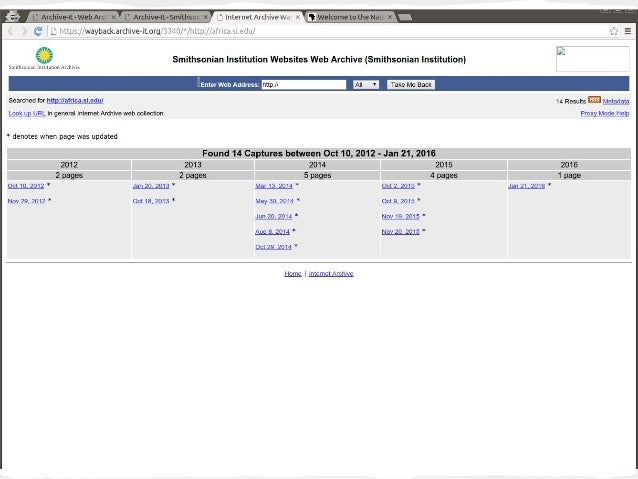This screenshot has width=638, height=479.
Task: Open the All dropdown next to the address field
Action: click(366, 85)
